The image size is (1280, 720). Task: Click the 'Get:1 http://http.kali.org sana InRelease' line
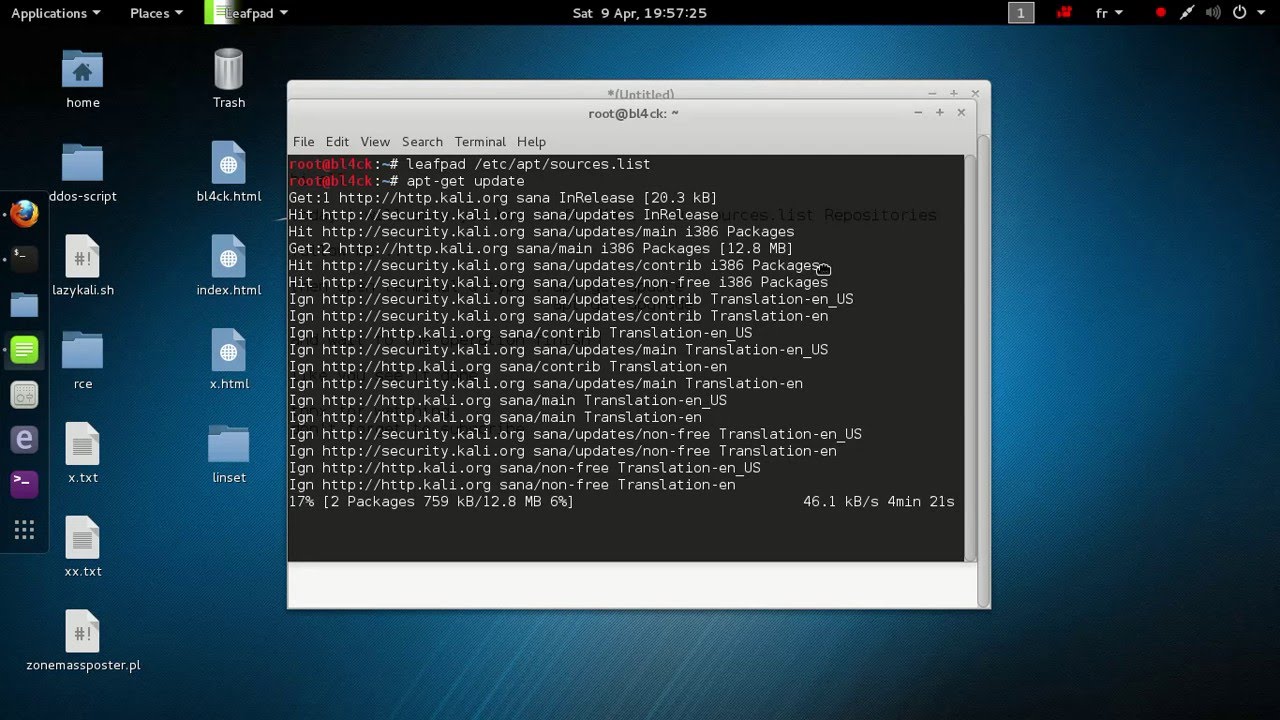(503, 198)
